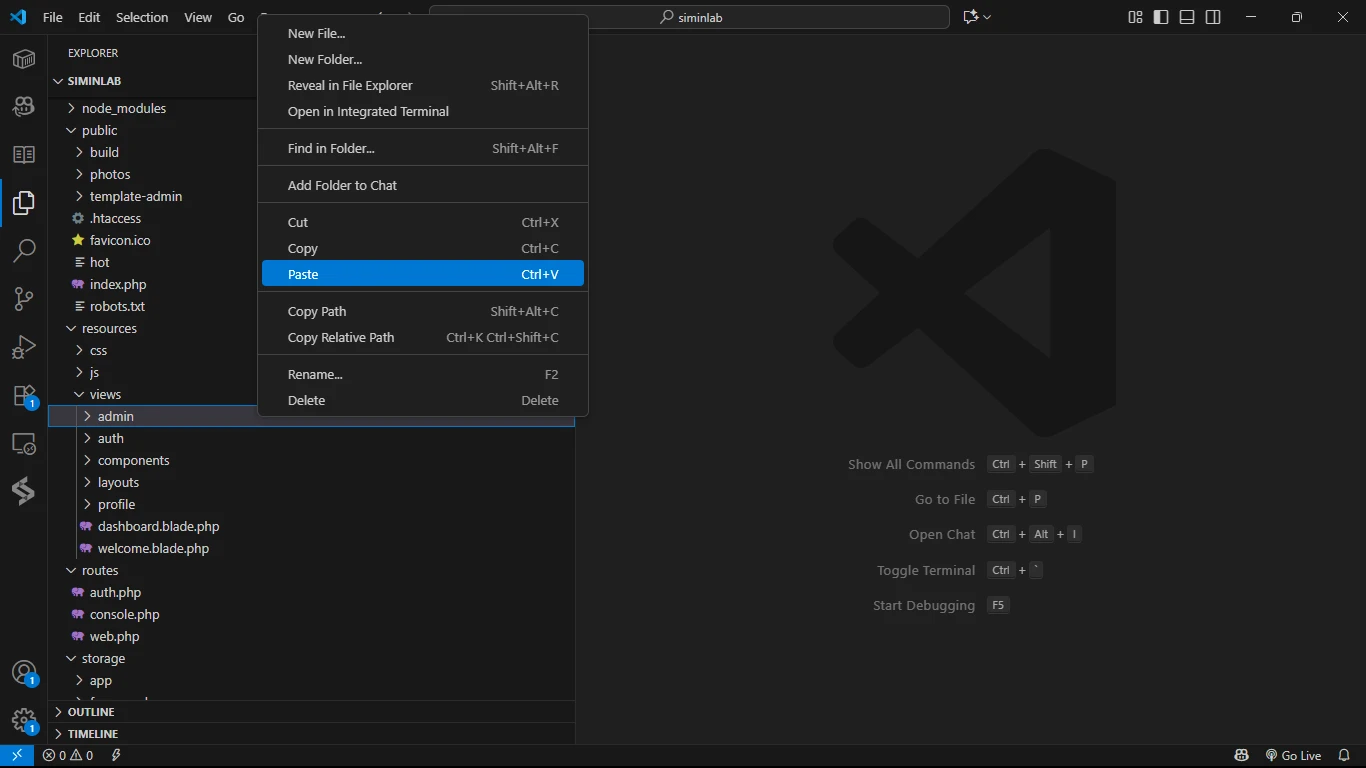Open Remote Explorer in activity bar
This screenshot has width=1366, height=768.
(24, 444)
